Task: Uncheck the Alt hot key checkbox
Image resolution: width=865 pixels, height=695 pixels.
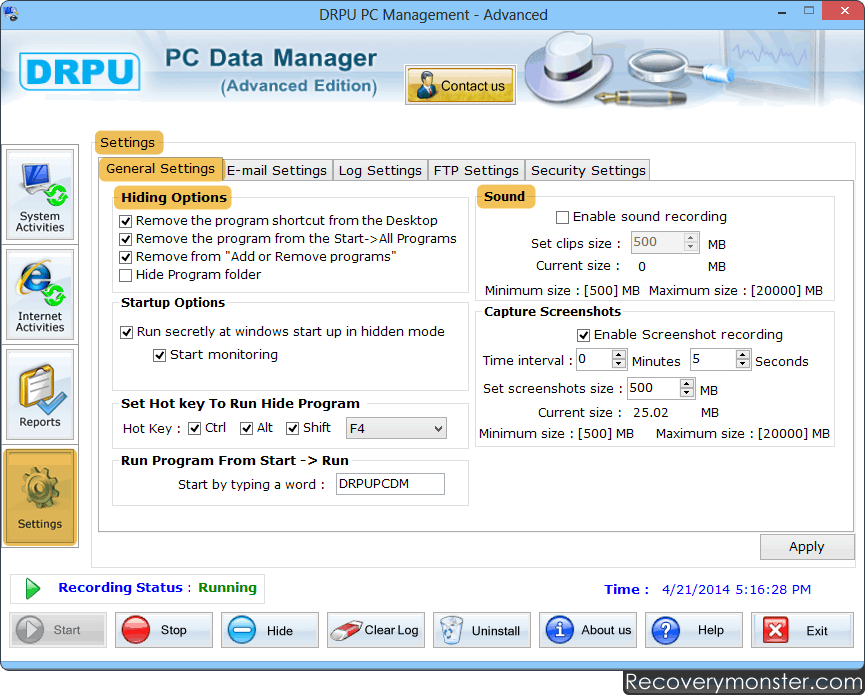Action: (246, 428)
